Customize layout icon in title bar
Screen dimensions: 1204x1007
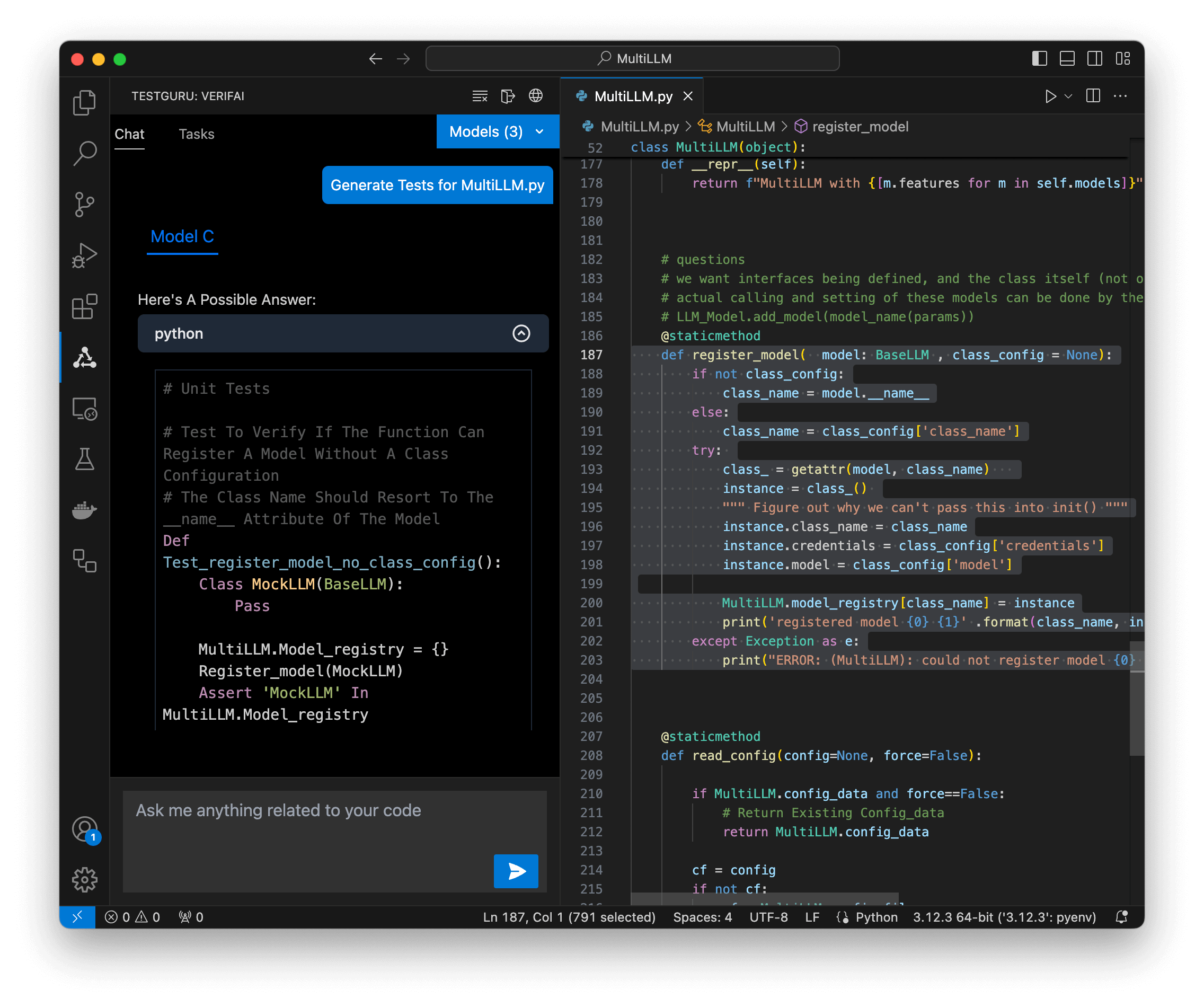point(1122,58)
